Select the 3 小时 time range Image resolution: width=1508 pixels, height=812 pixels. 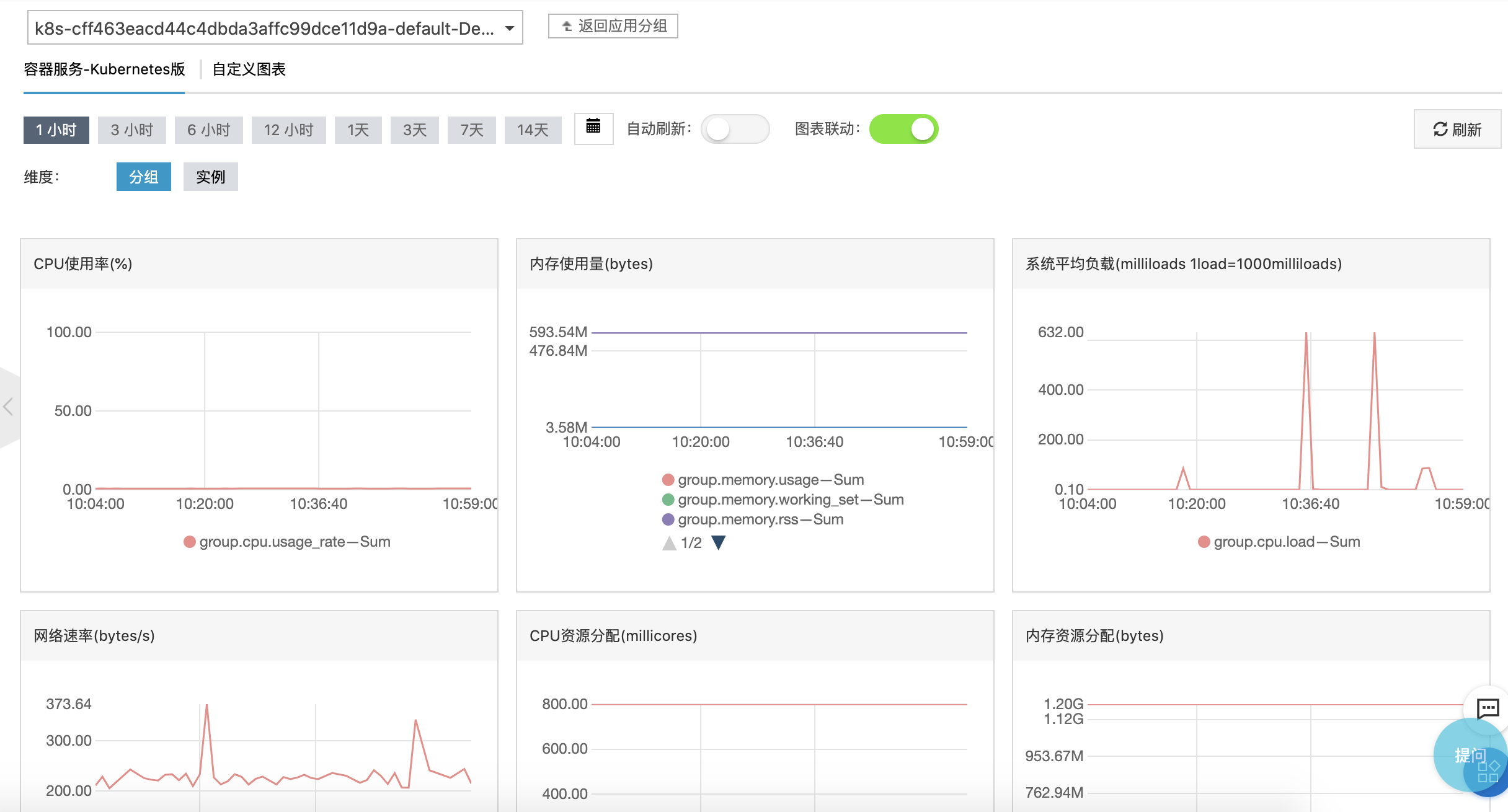[131, 130]
